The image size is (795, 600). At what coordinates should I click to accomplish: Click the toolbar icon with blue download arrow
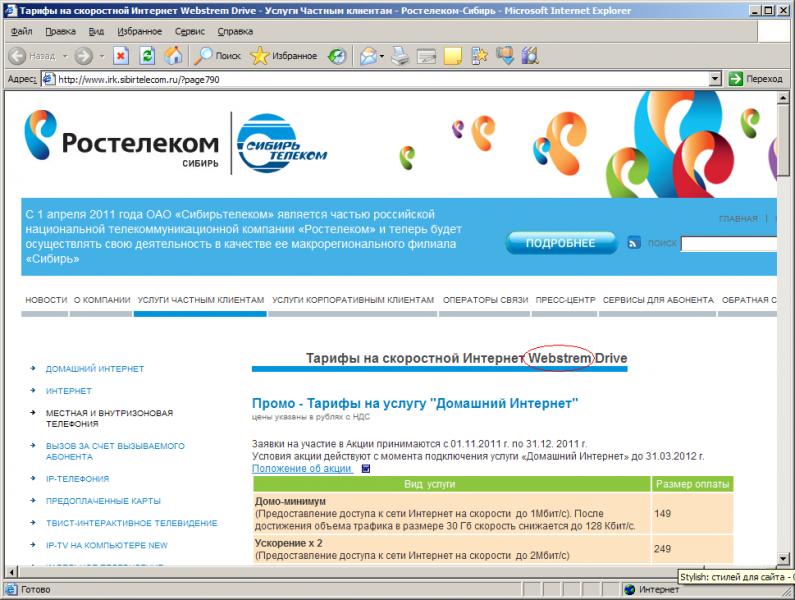tap(505, 56)
